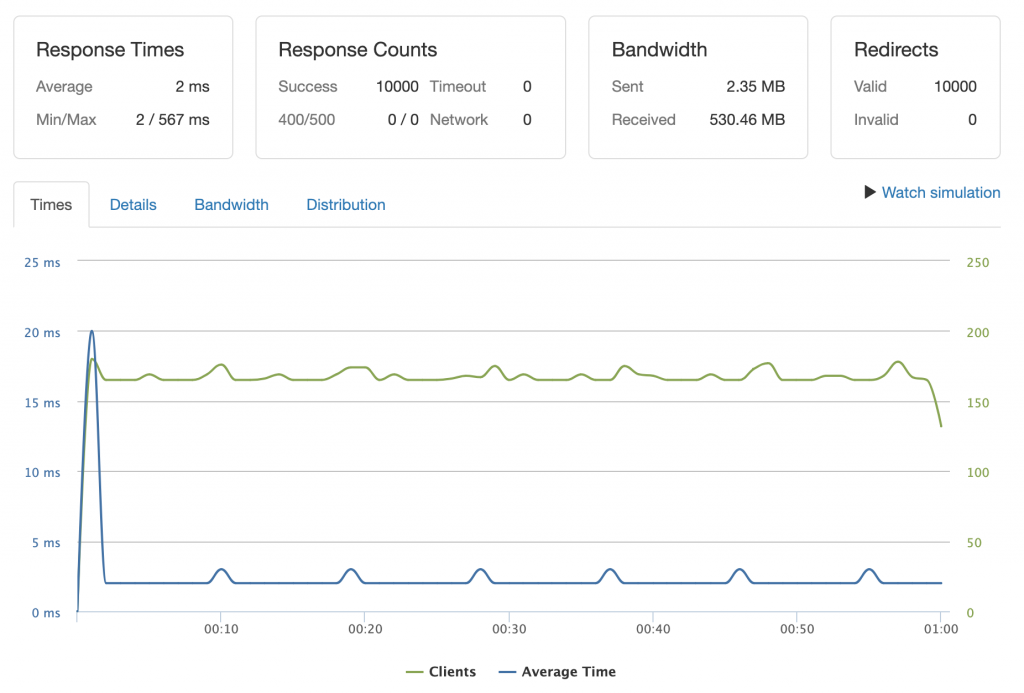Click the blue response-time spike peak at 20 ms
Screen dimensions: 1024x693
tap(91, 332)
